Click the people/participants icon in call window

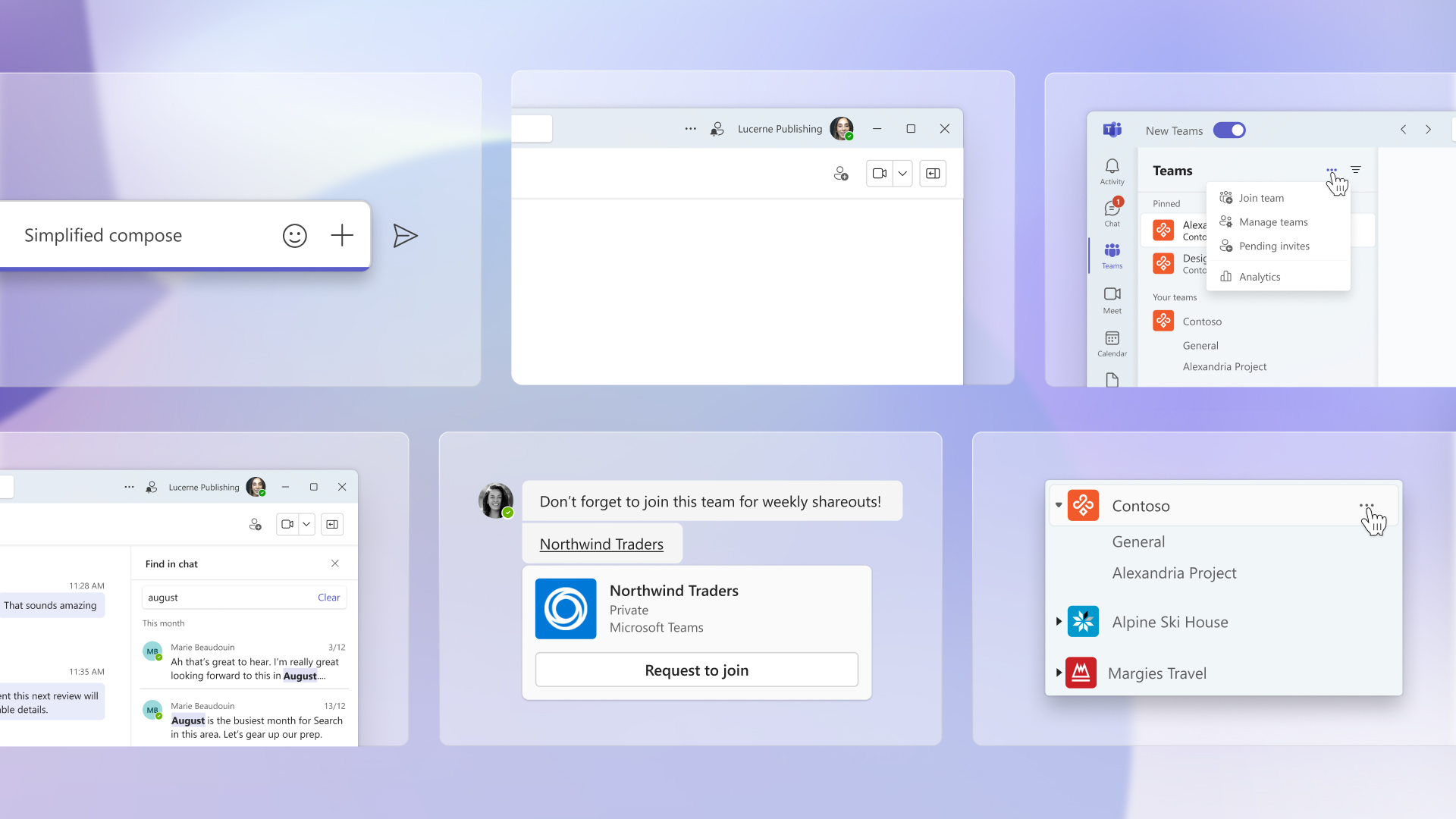[x=841, y=173]
